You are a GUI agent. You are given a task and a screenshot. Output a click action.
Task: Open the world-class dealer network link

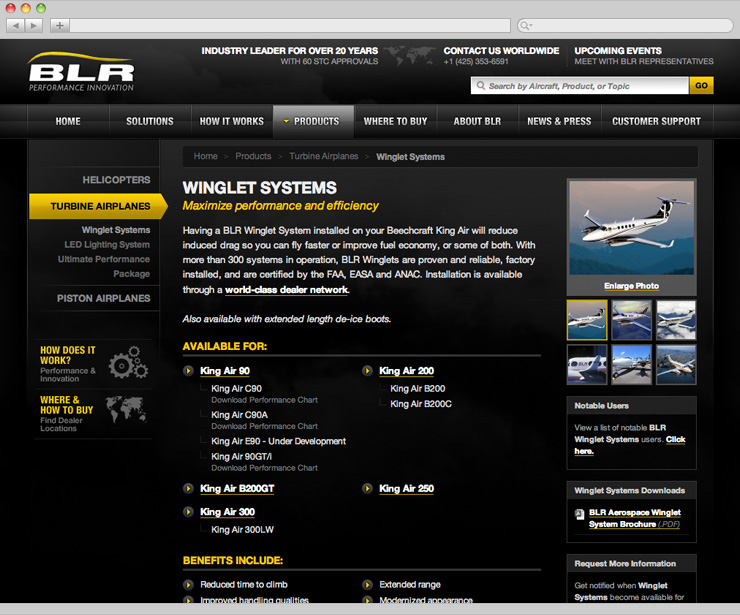pyautogui.click(x=286, y=290)
